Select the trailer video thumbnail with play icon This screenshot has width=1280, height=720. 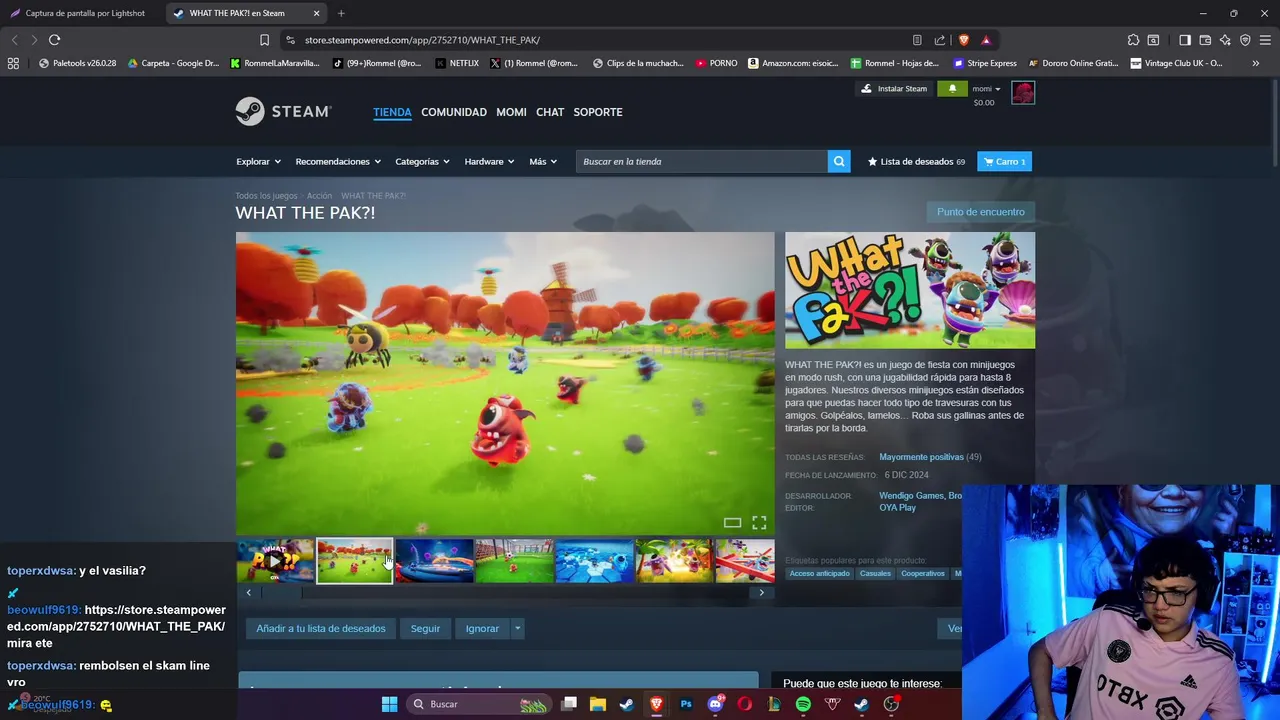coord(275,561)
